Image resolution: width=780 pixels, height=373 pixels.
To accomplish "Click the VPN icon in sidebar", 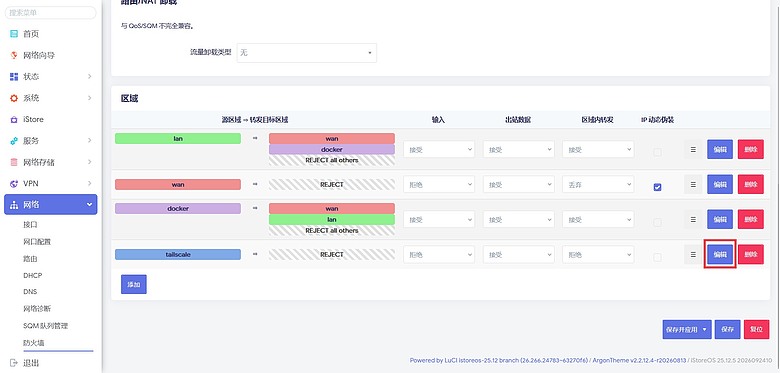I will pos(14,184).
